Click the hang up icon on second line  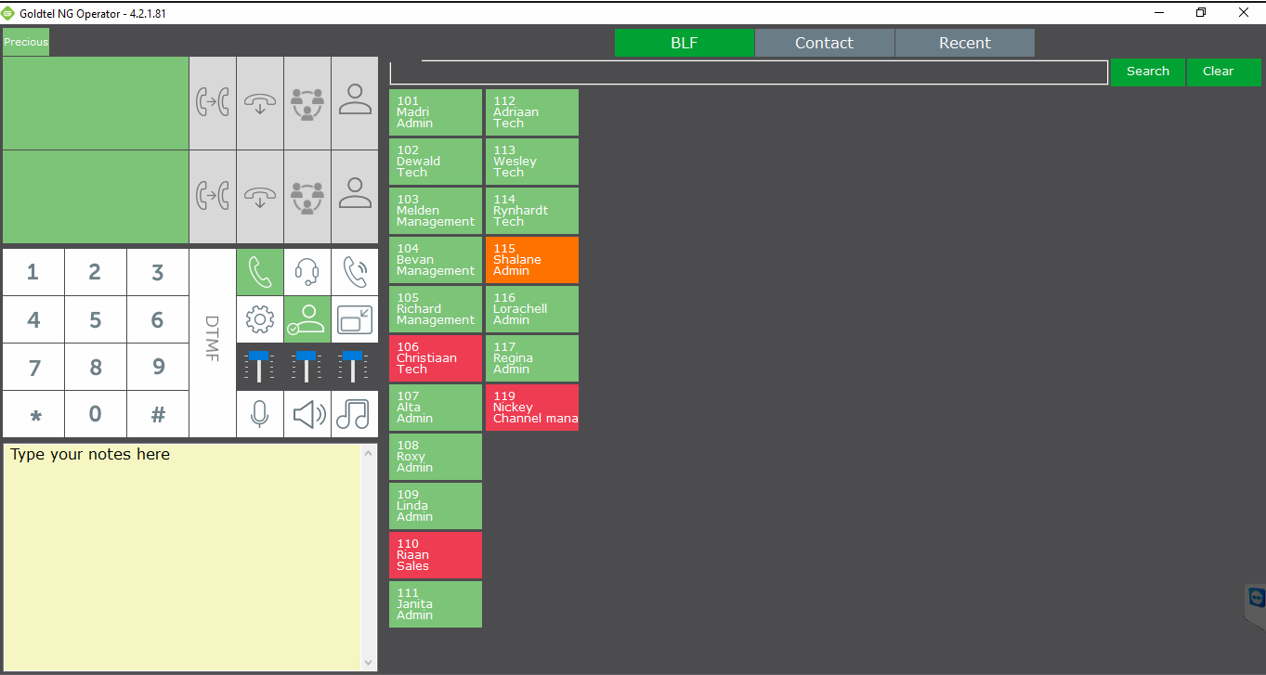pyautogui.click(x=260, y=196)
